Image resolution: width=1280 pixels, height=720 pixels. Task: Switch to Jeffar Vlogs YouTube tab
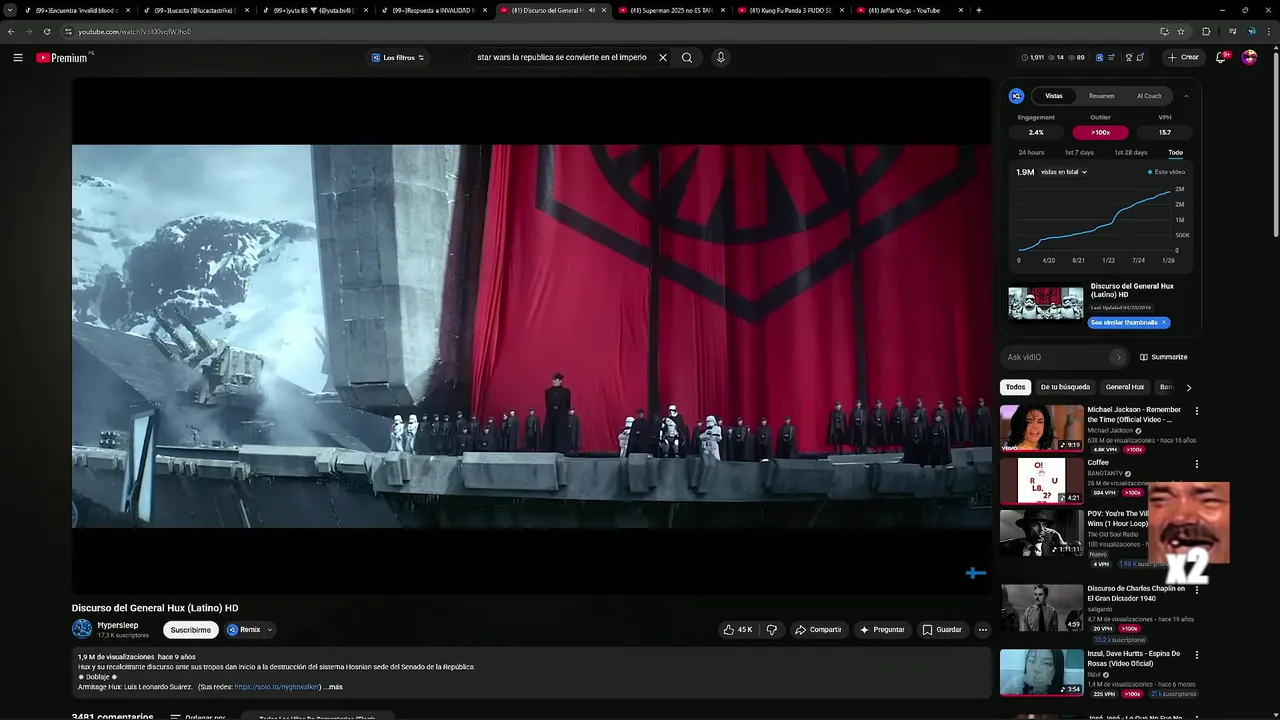[908, 10]
